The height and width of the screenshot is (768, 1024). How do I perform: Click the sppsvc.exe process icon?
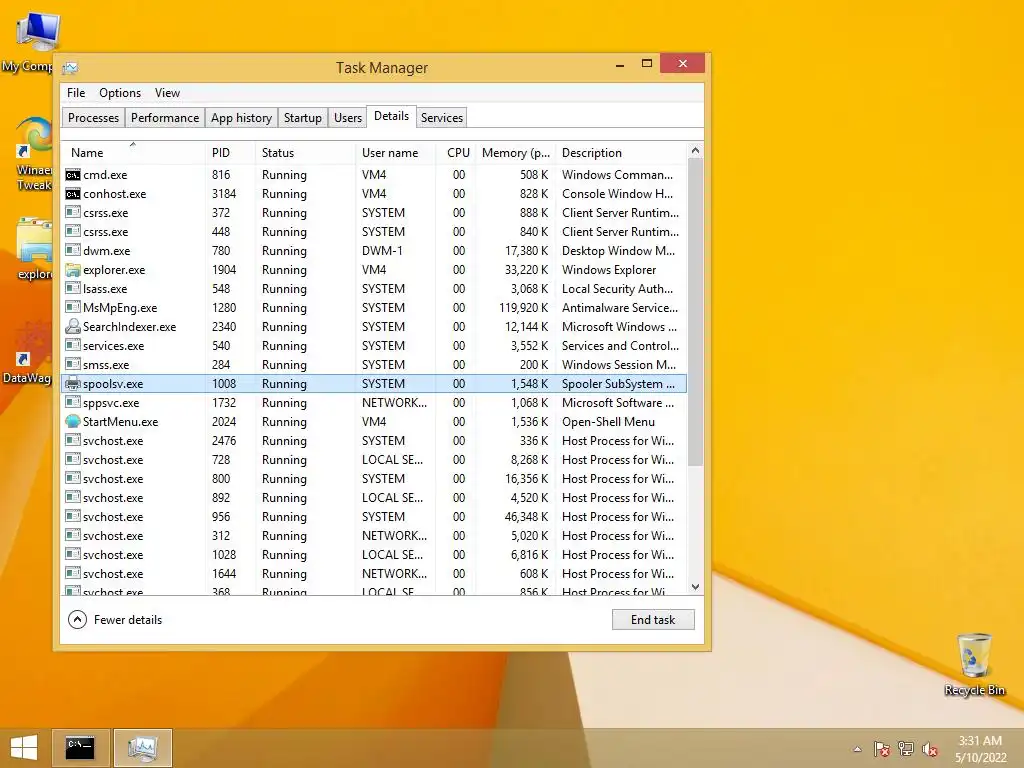(72, 402)
